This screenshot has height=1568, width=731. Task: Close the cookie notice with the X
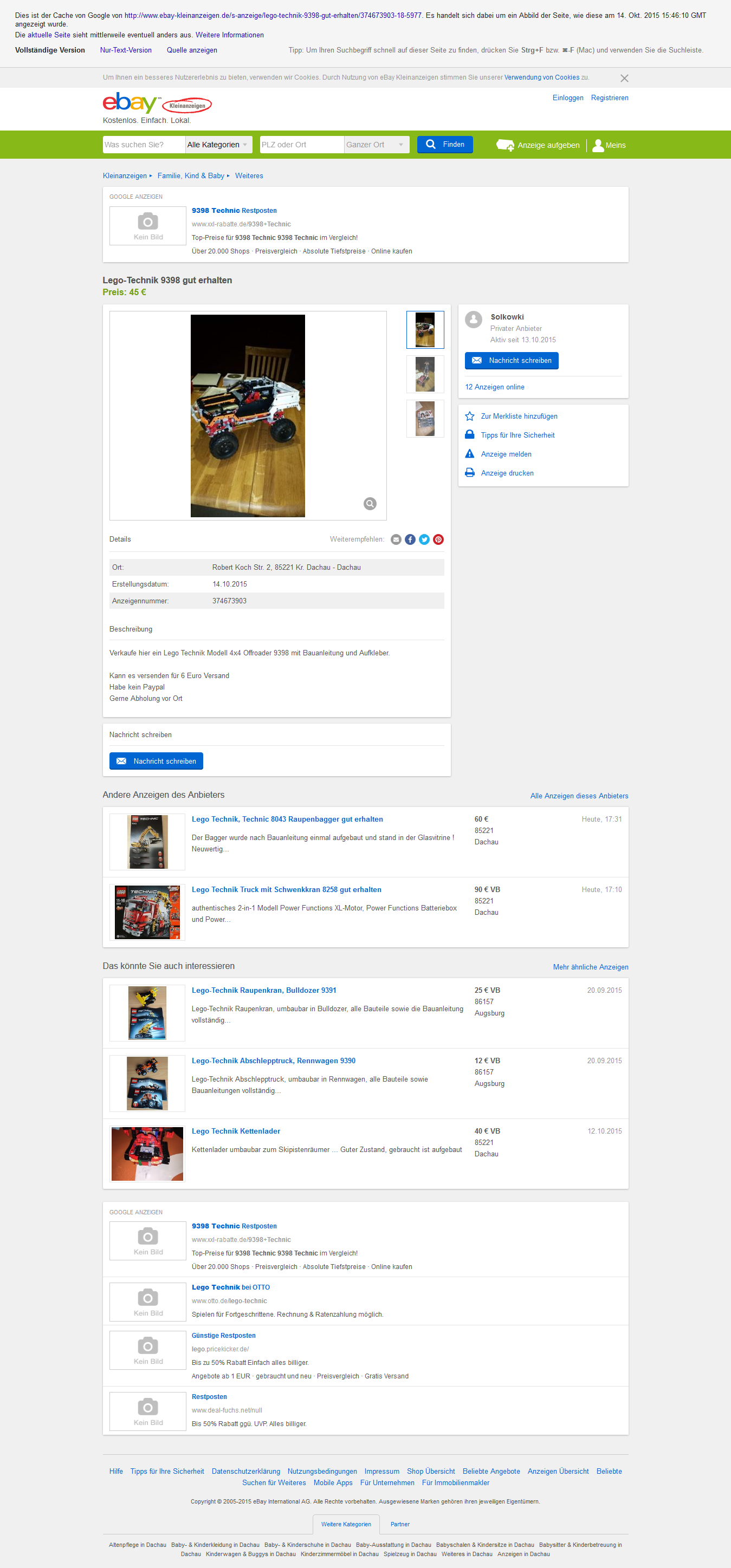pos(624,78)
